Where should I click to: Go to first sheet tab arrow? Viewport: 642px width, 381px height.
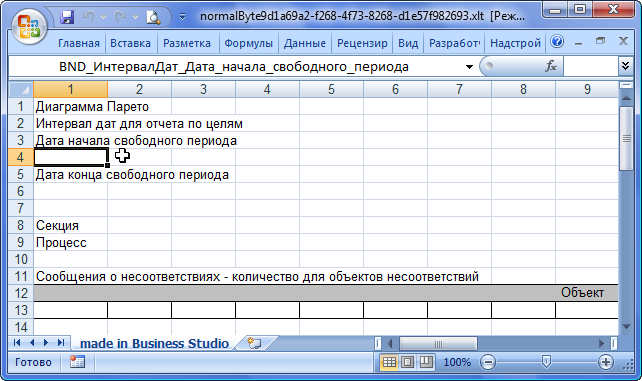tap(17, 343)
